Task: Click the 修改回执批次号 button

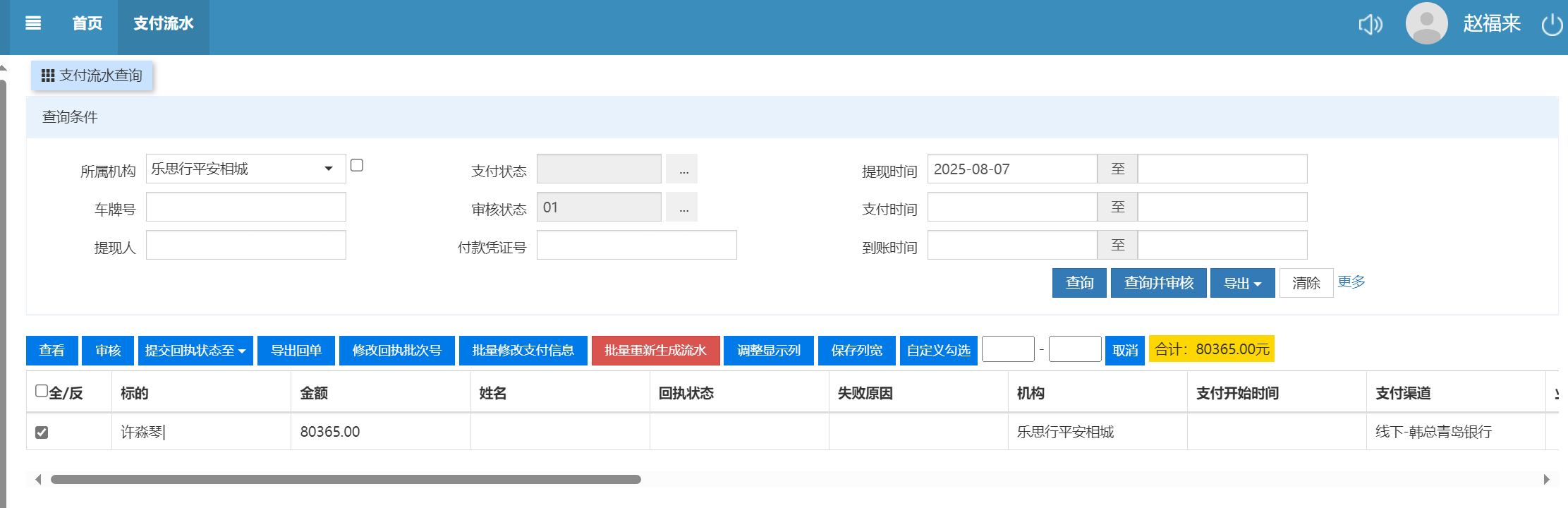Action: 397,351
